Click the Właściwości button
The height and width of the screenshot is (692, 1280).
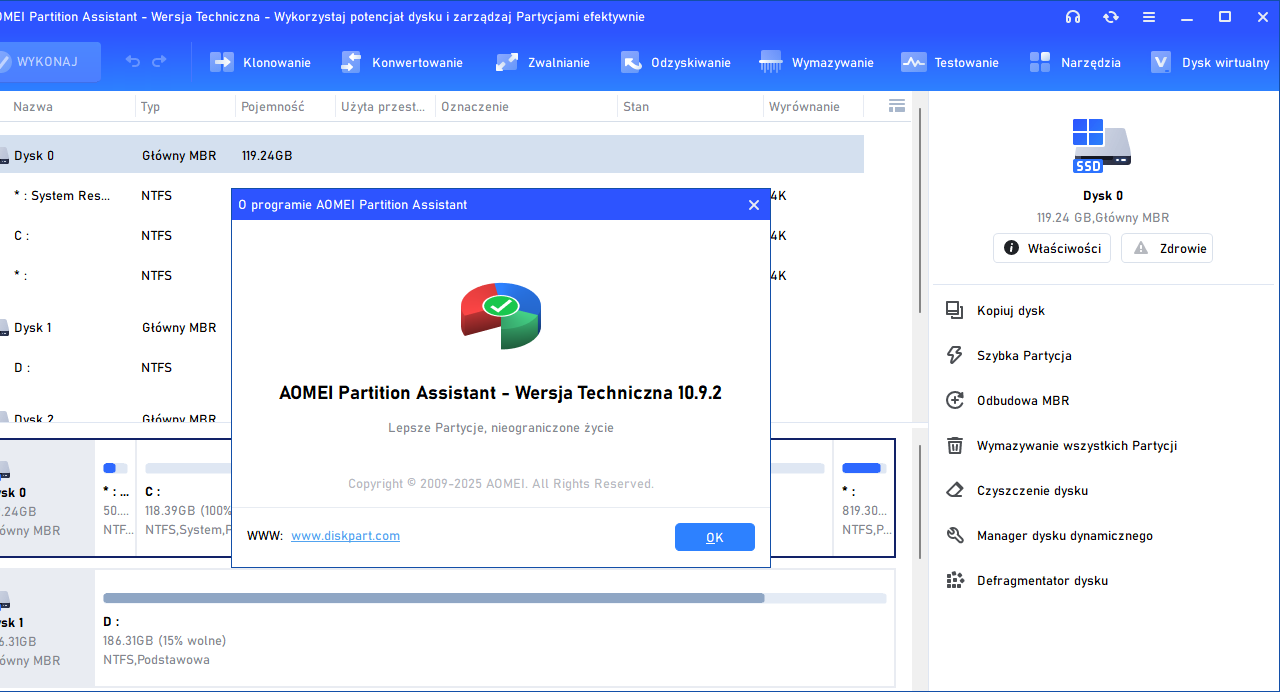[x=1052, y=248]
